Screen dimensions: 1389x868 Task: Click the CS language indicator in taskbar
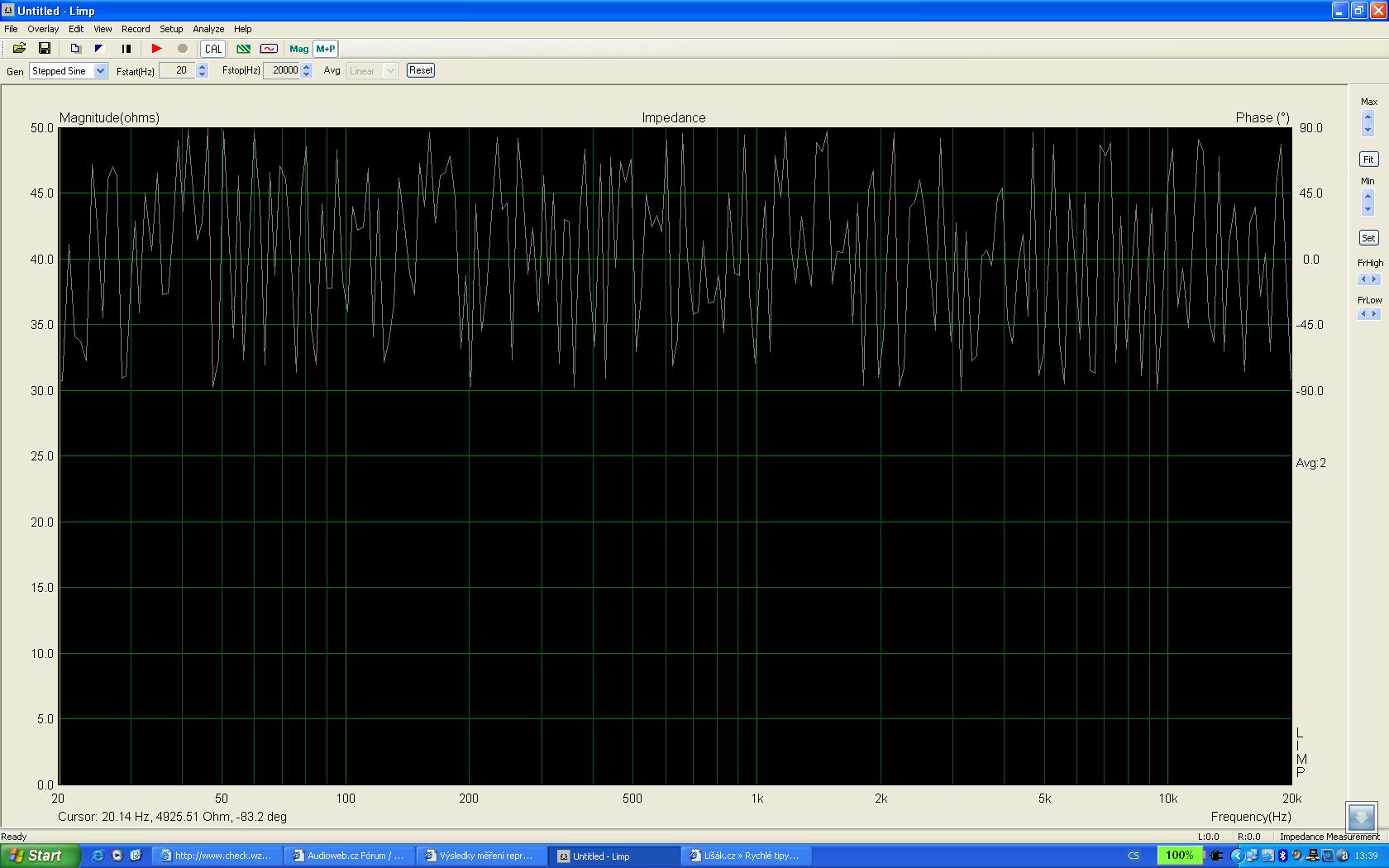pos(1134,856)
